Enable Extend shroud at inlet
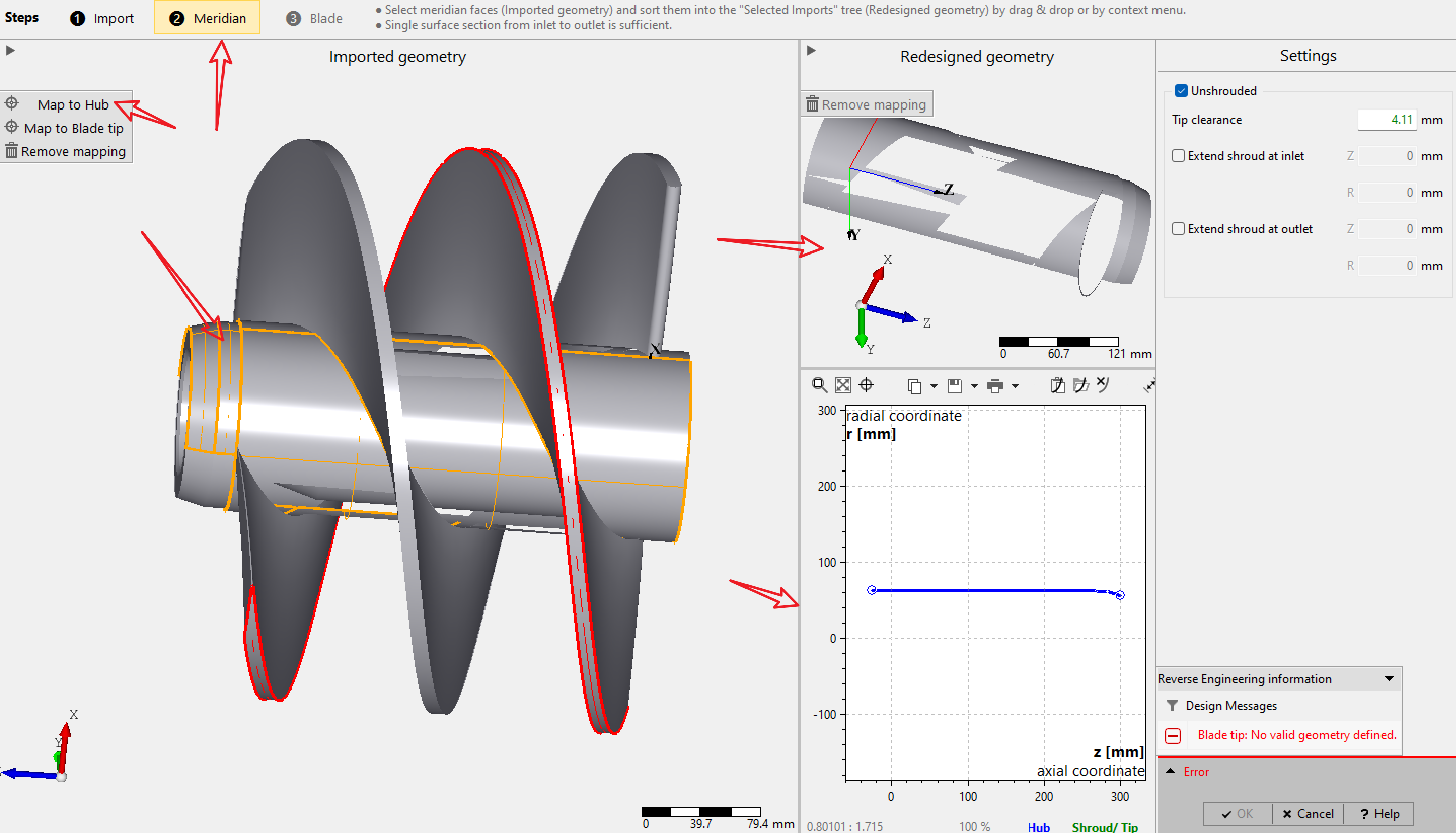Image resolution: width=1456 pixels, height=833 pixels. coord(1178,156)
